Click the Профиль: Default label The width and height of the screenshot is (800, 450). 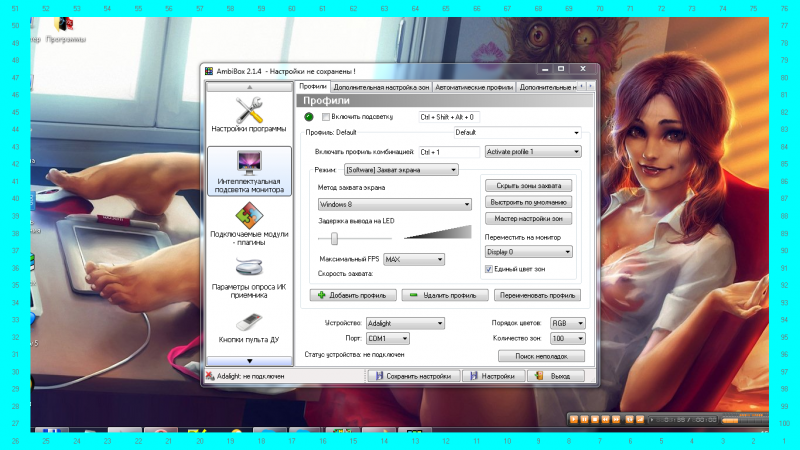coord(331,132)
